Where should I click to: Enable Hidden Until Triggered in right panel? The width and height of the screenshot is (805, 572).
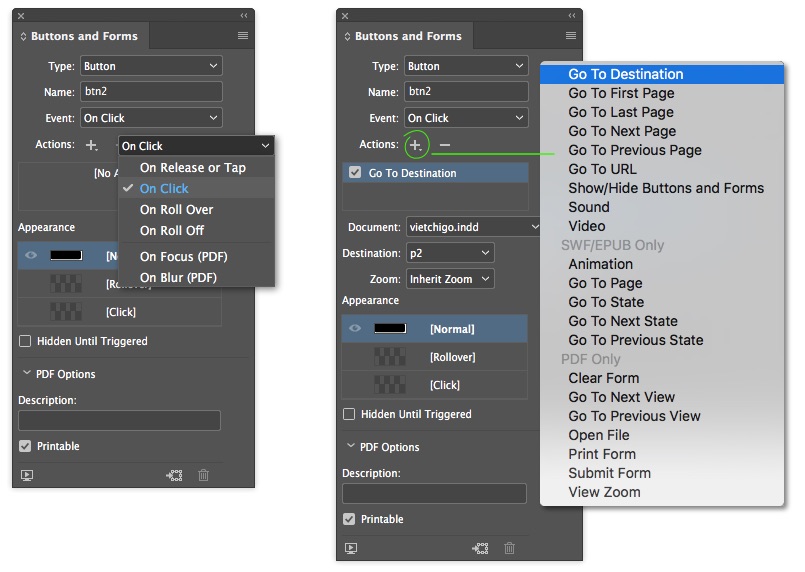349,414
